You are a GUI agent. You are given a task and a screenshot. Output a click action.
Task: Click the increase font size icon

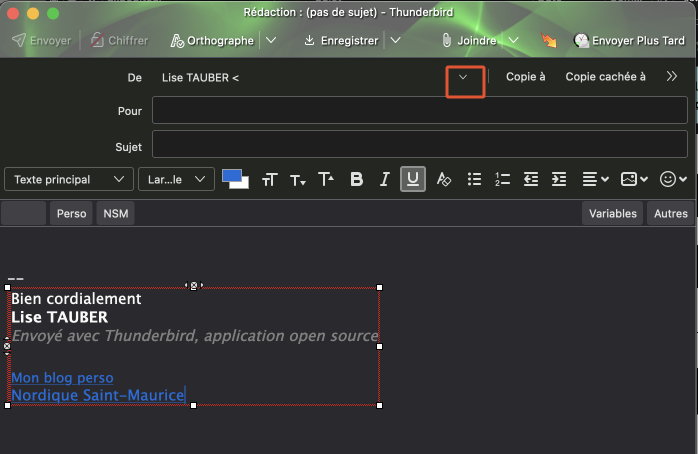pos(326,180)
